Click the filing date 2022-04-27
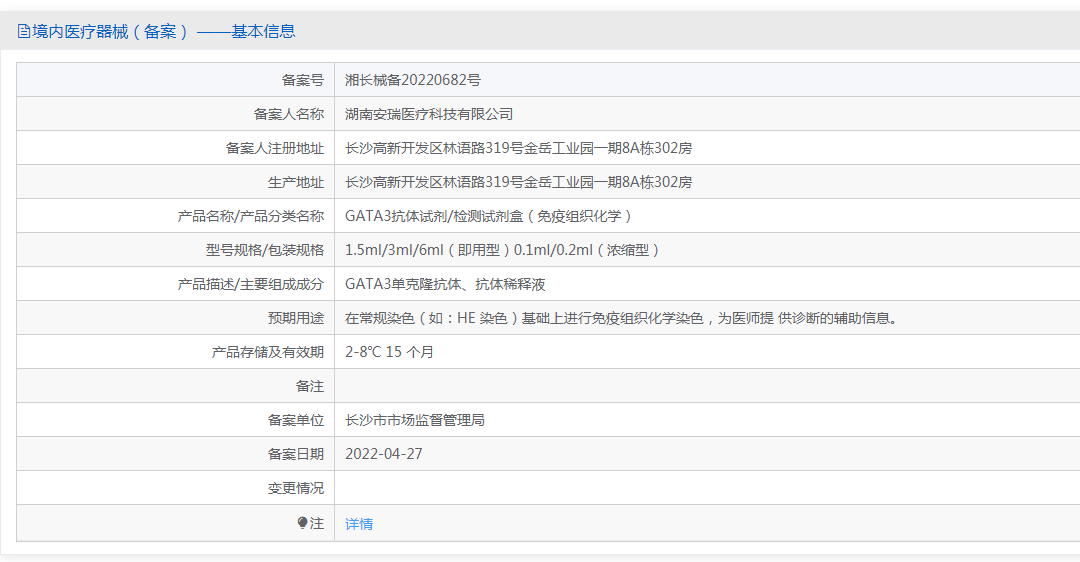 tap(384, 454)
